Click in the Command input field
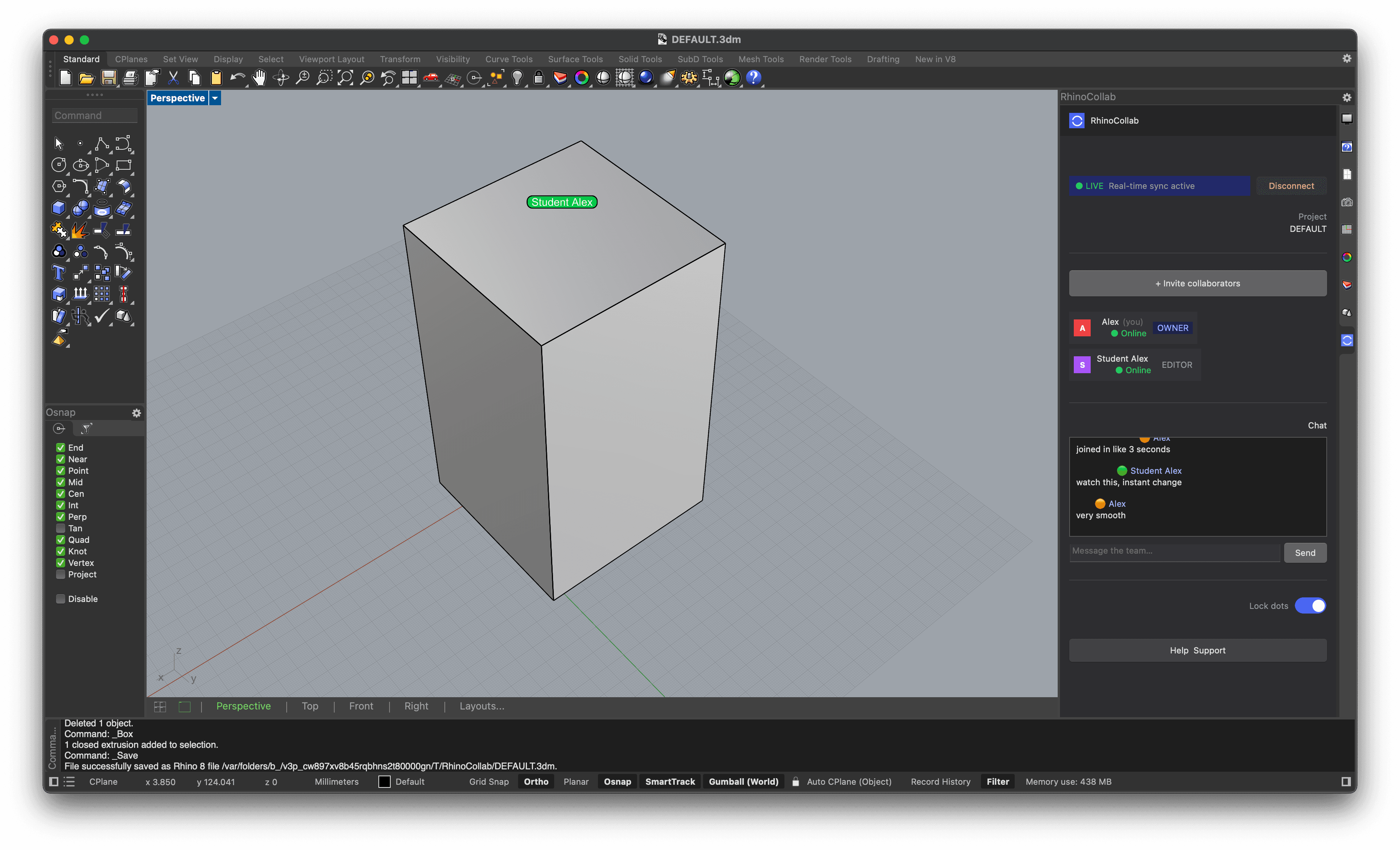Image resolution: width=1400 pixels, height=850 pixels. (94, 116)
